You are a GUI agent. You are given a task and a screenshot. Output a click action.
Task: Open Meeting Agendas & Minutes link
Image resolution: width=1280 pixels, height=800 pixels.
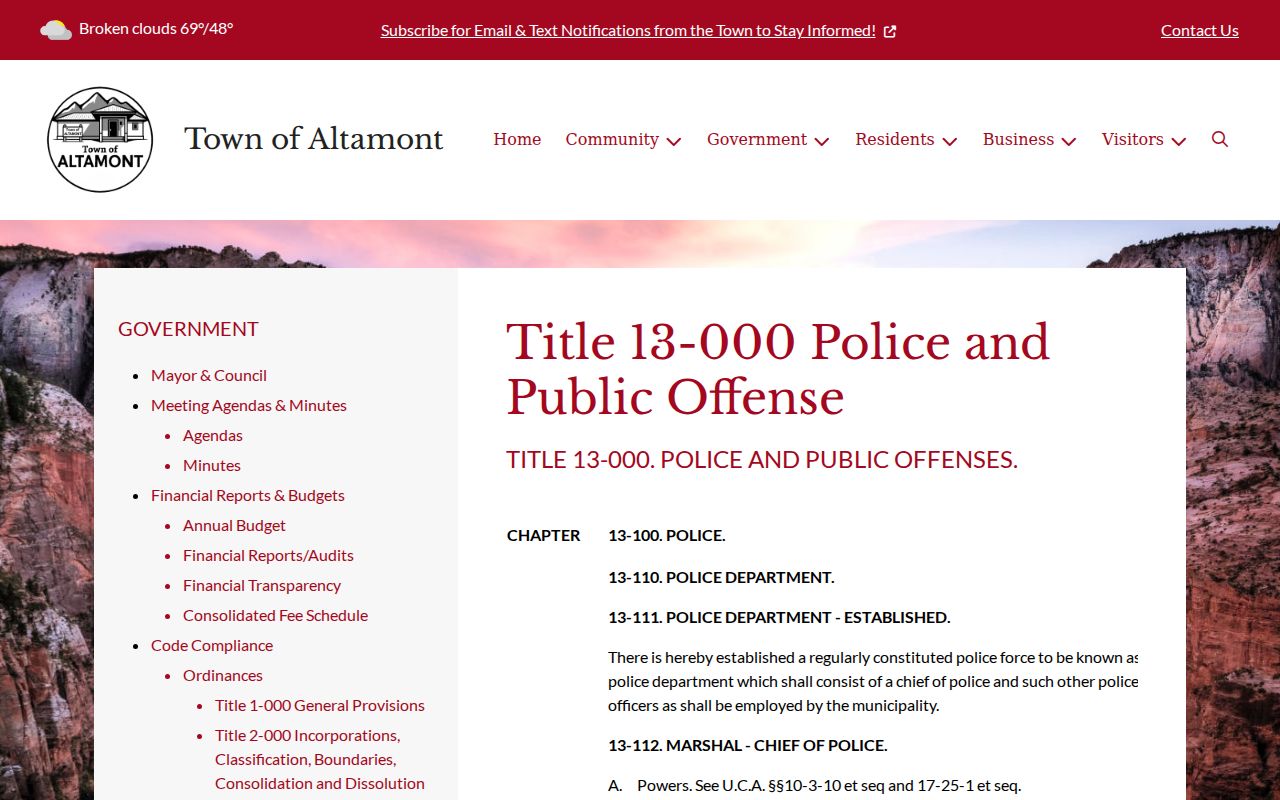[x=249, y=405]
